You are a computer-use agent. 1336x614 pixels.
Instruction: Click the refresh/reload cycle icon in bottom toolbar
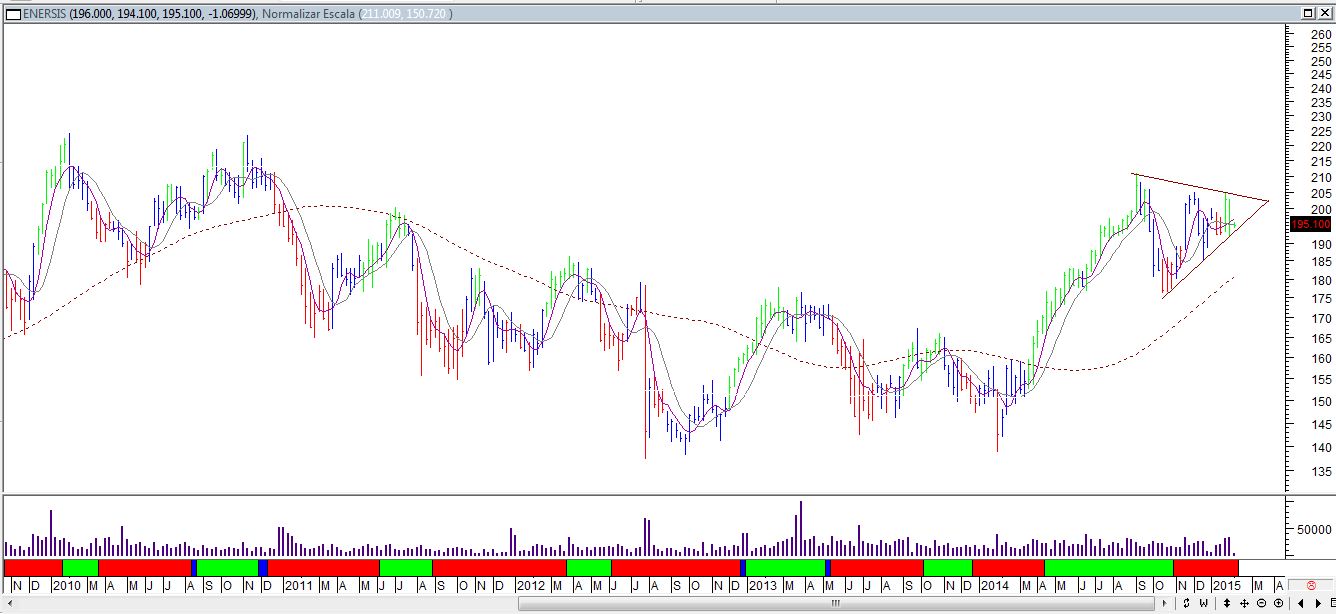[x=1186, y=603]
